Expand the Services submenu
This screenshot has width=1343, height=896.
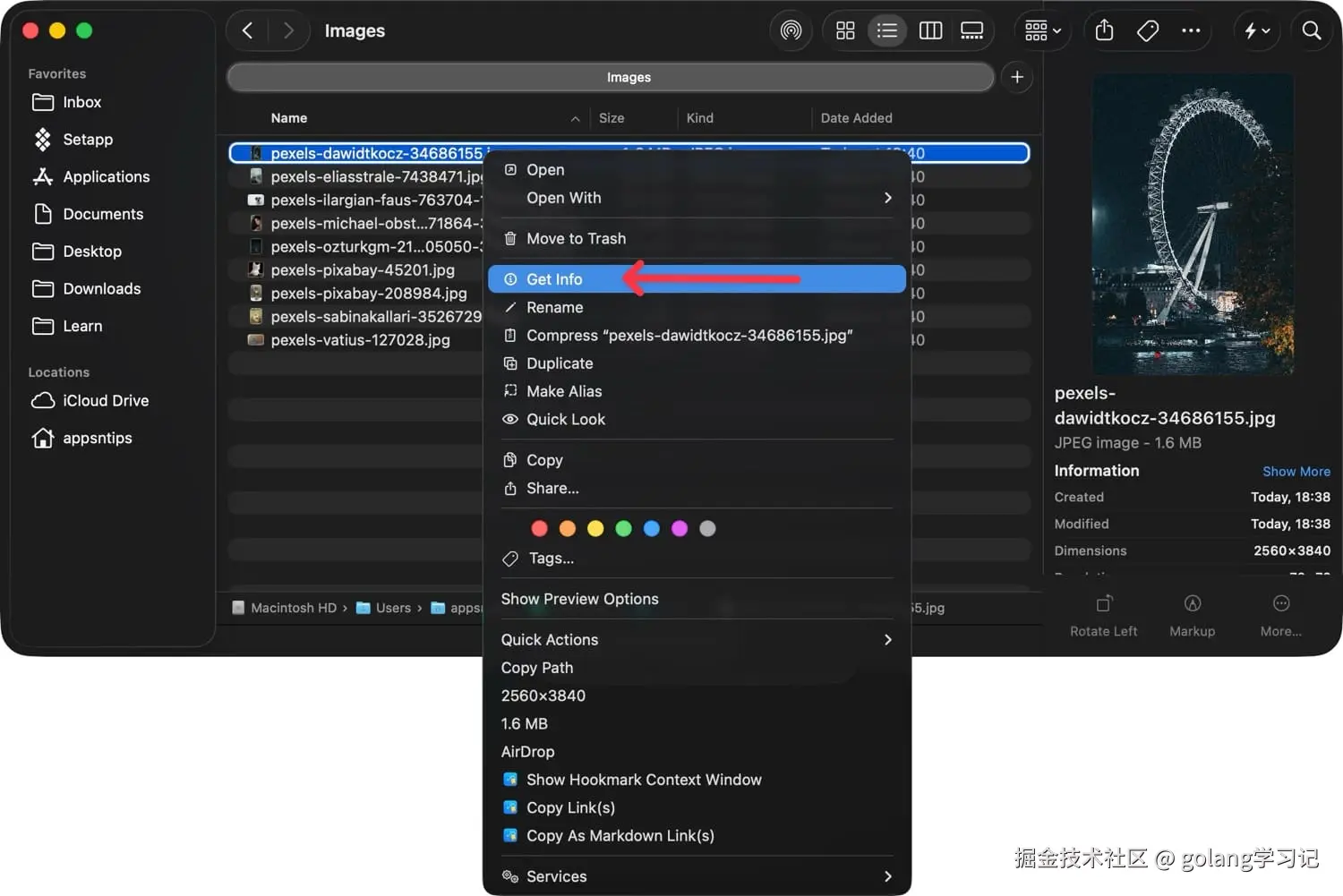[697, 876]
